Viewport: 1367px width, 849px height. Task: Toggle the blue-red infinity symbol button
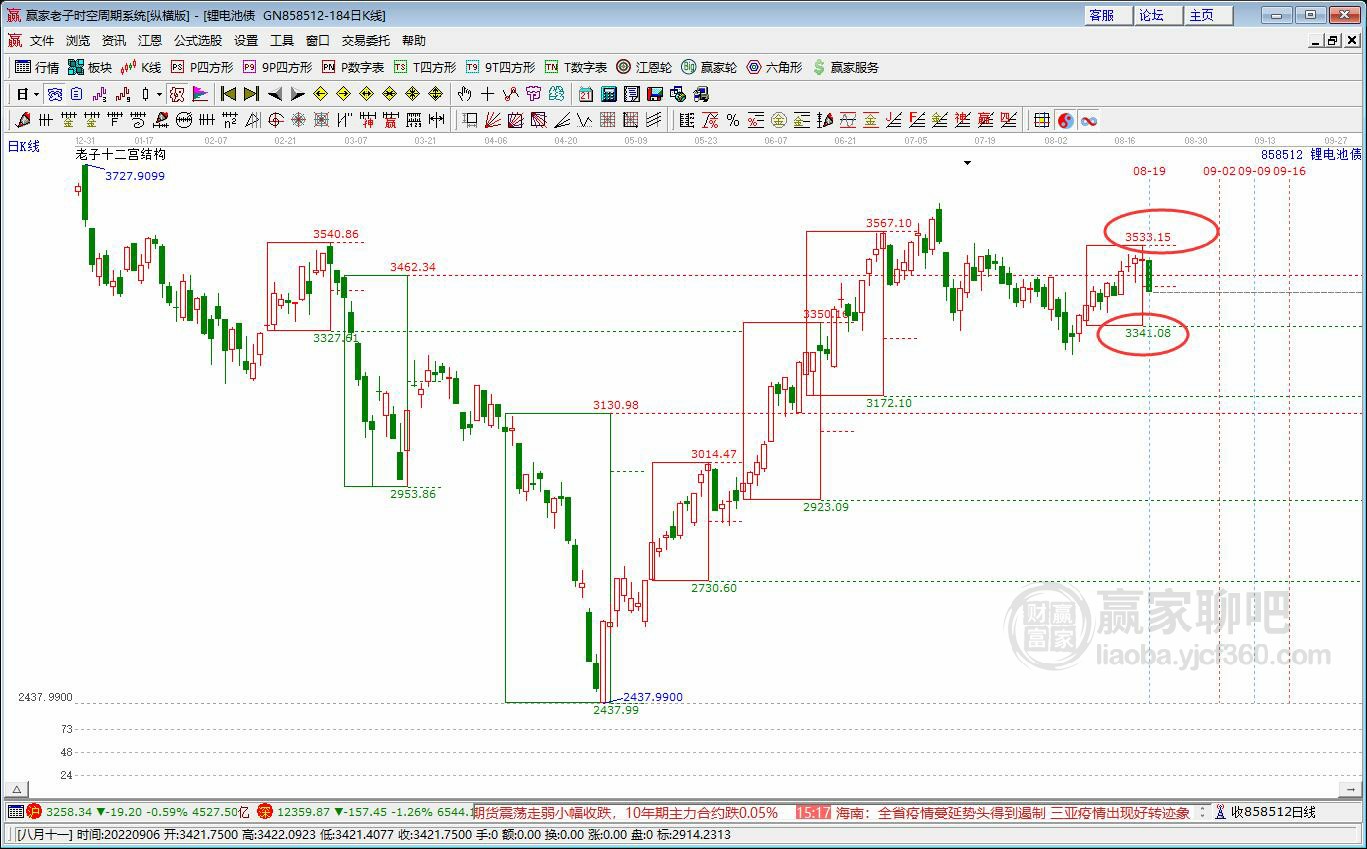pyautogui.click(x=1089, y=120)
